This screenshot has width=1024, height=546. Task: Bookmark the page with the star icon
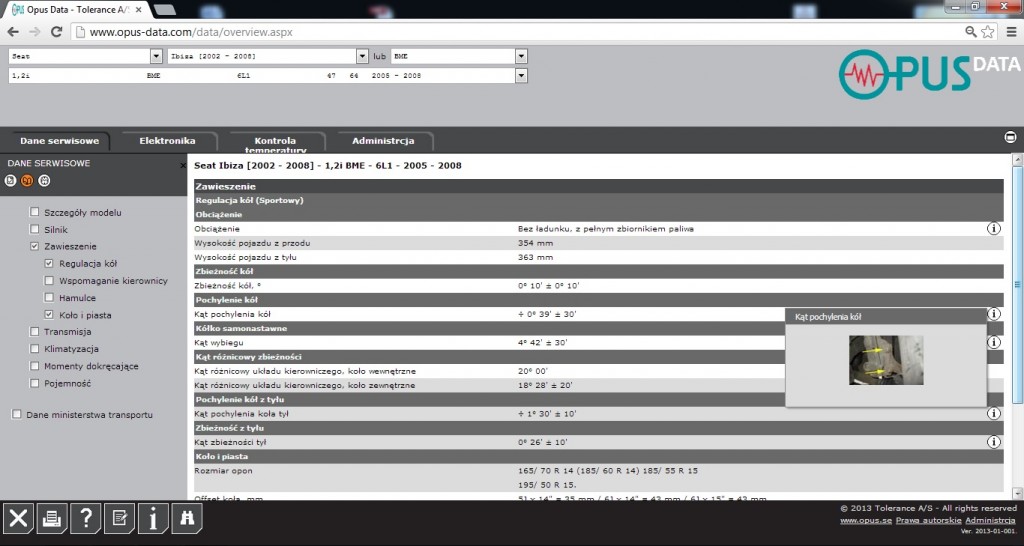click(x=988, y=31)
